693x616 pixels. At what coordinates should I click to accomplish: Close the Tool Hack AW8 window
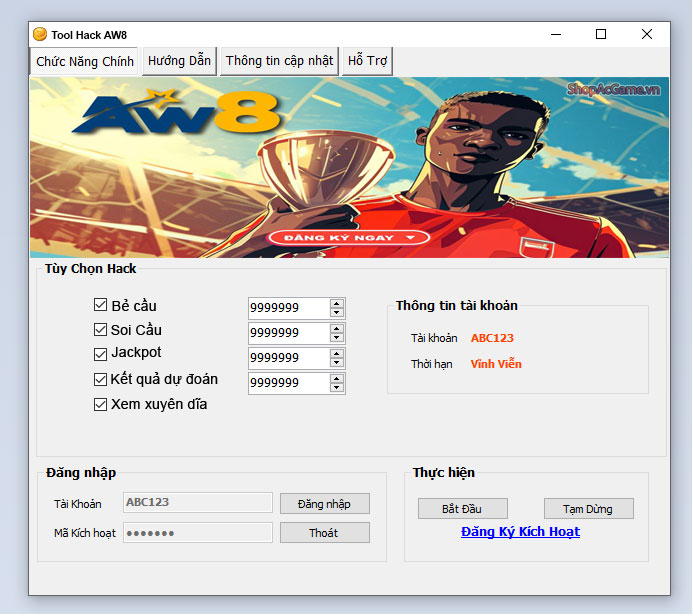tap(647, 34)
